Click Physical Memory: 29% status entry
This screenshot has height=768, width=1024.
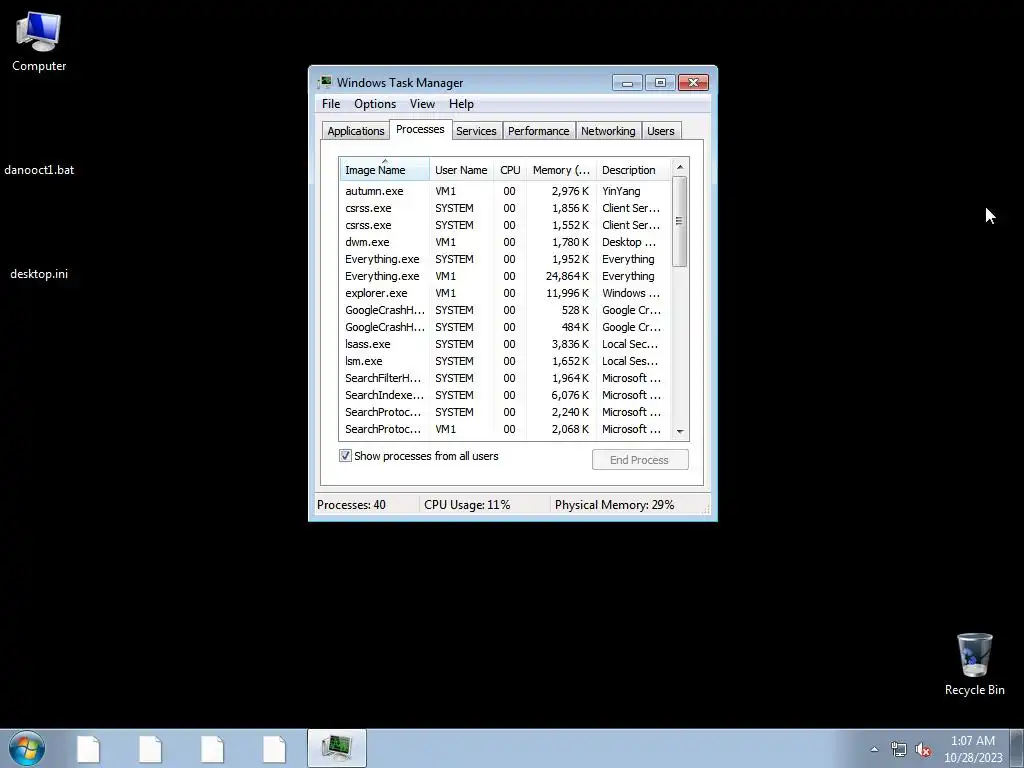click(615, 505)
